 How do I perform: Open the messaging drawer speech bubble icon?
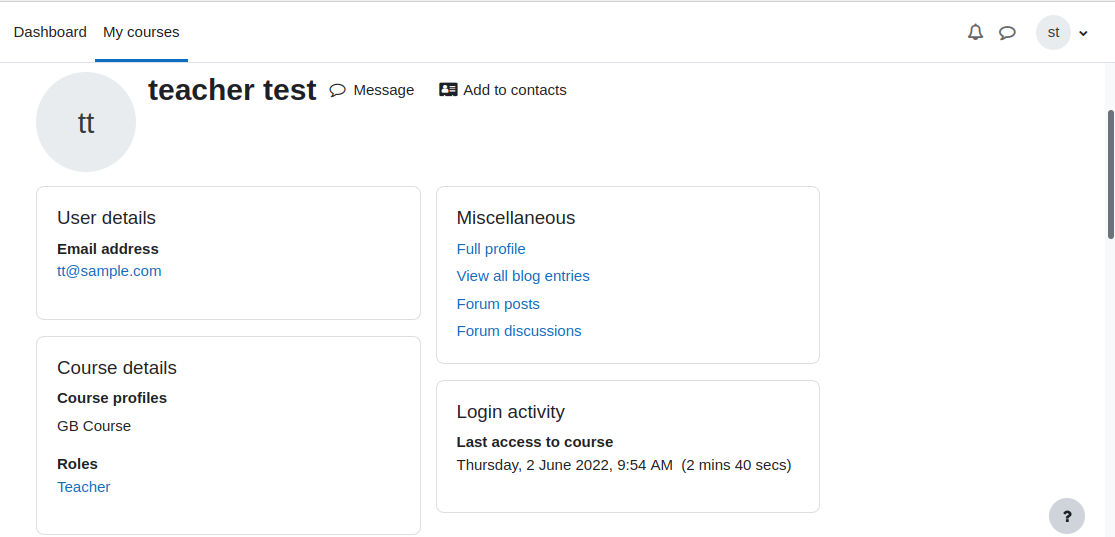click(1007, 33)
